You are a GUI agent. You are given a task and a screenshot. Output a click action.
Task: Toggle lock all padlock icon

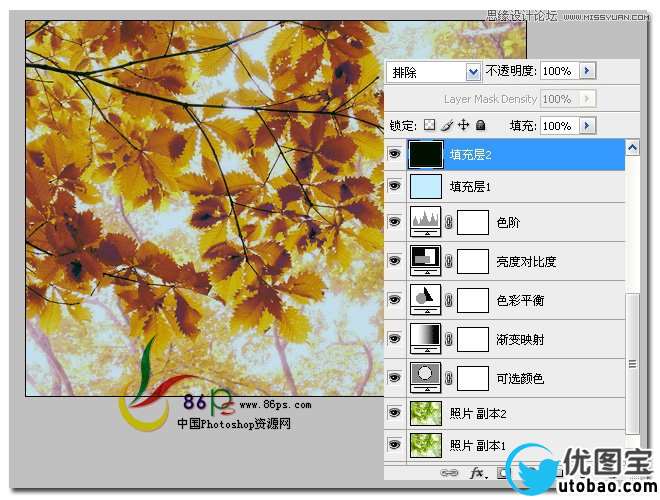tap(480, 125)
